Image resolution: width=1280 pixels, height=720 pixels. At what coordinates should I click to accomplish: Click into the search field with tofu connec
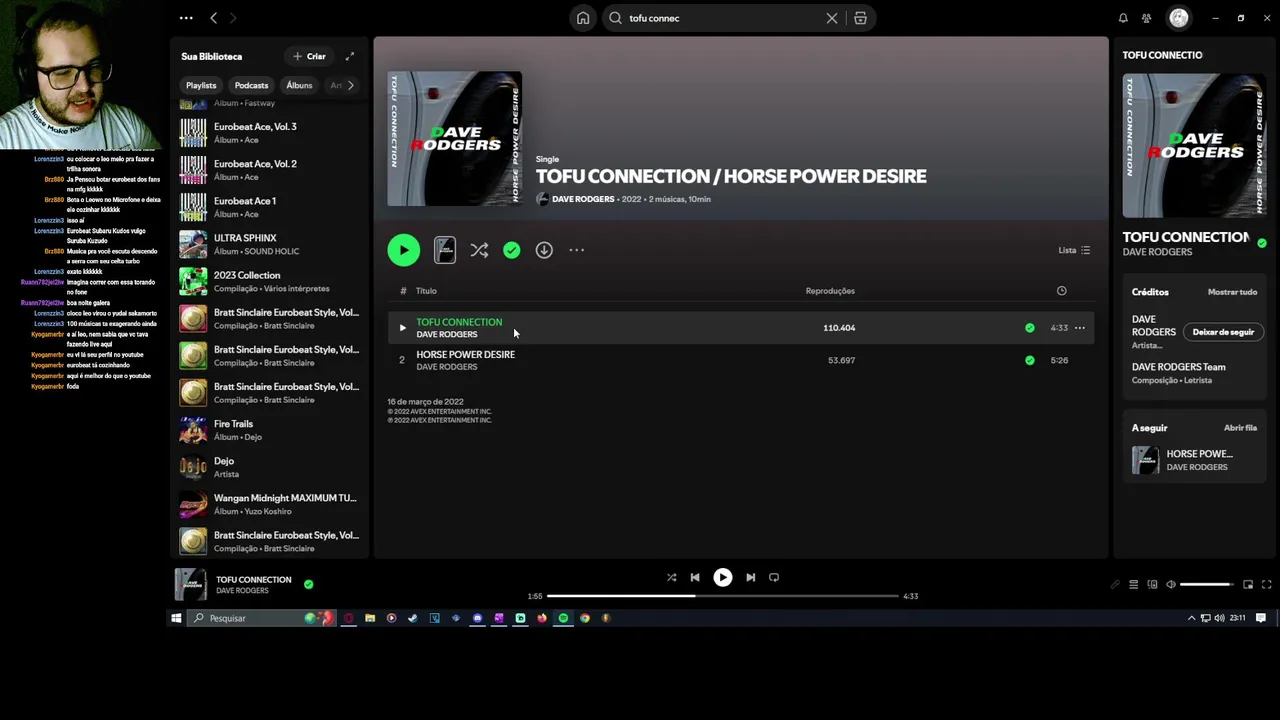722,18
